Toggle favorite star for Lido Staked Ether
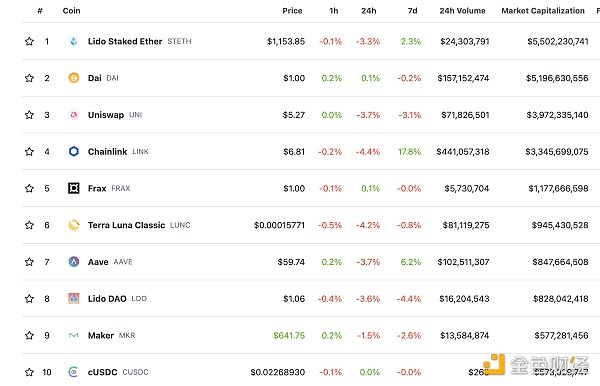The width and height of the screenshot is (600, 386). [29, 41]
